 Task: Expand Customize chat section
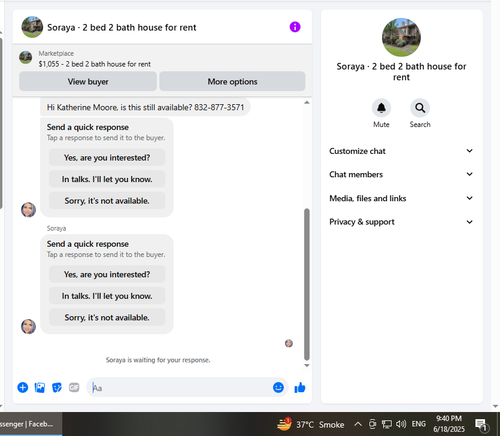coord(401,151)
